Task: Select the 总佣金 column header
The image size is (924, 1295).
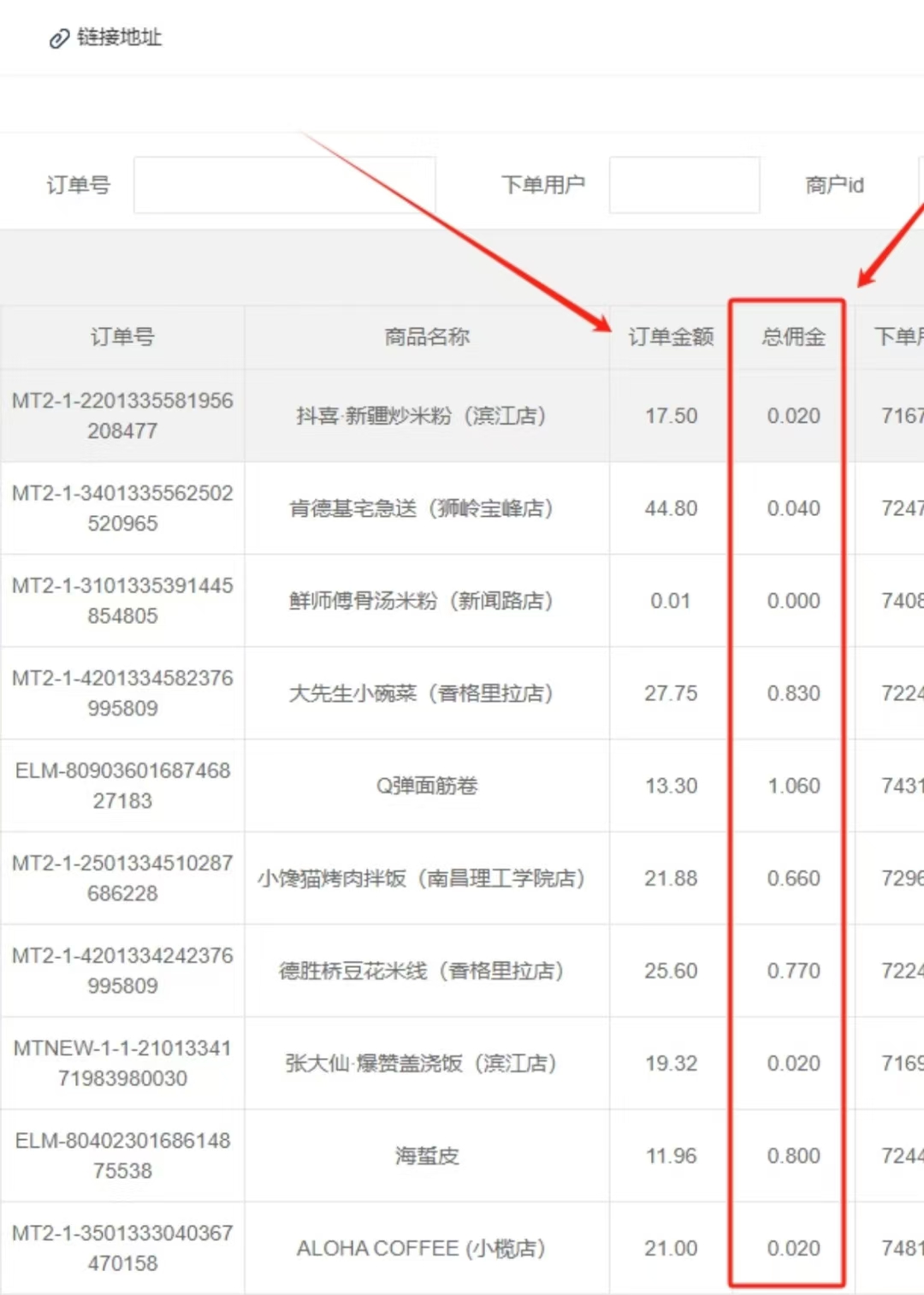Action: click(x=793, y=337)
